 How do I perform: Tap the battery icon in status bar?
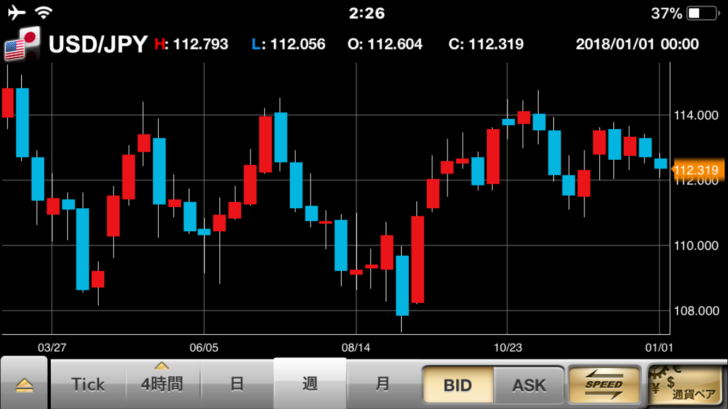point(704,14)
